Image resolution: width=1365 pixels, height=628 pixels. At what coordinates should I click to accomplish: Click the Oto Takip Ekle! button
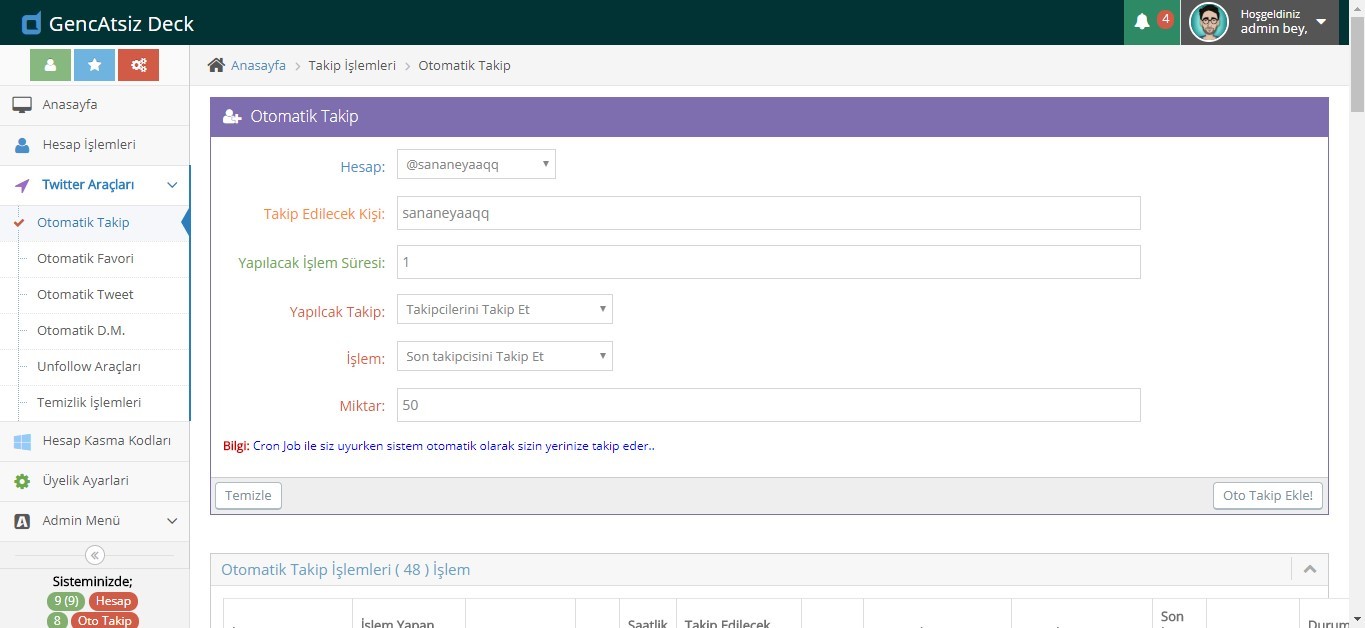1267,495
